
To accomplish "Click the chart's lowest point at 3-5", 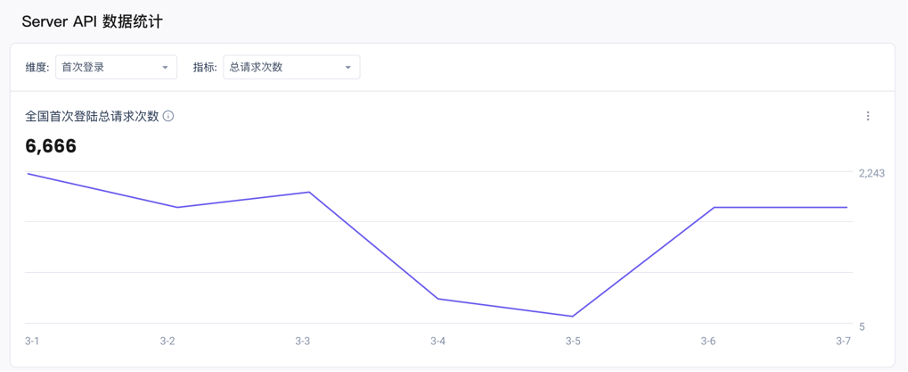I will tap(572, 316).
